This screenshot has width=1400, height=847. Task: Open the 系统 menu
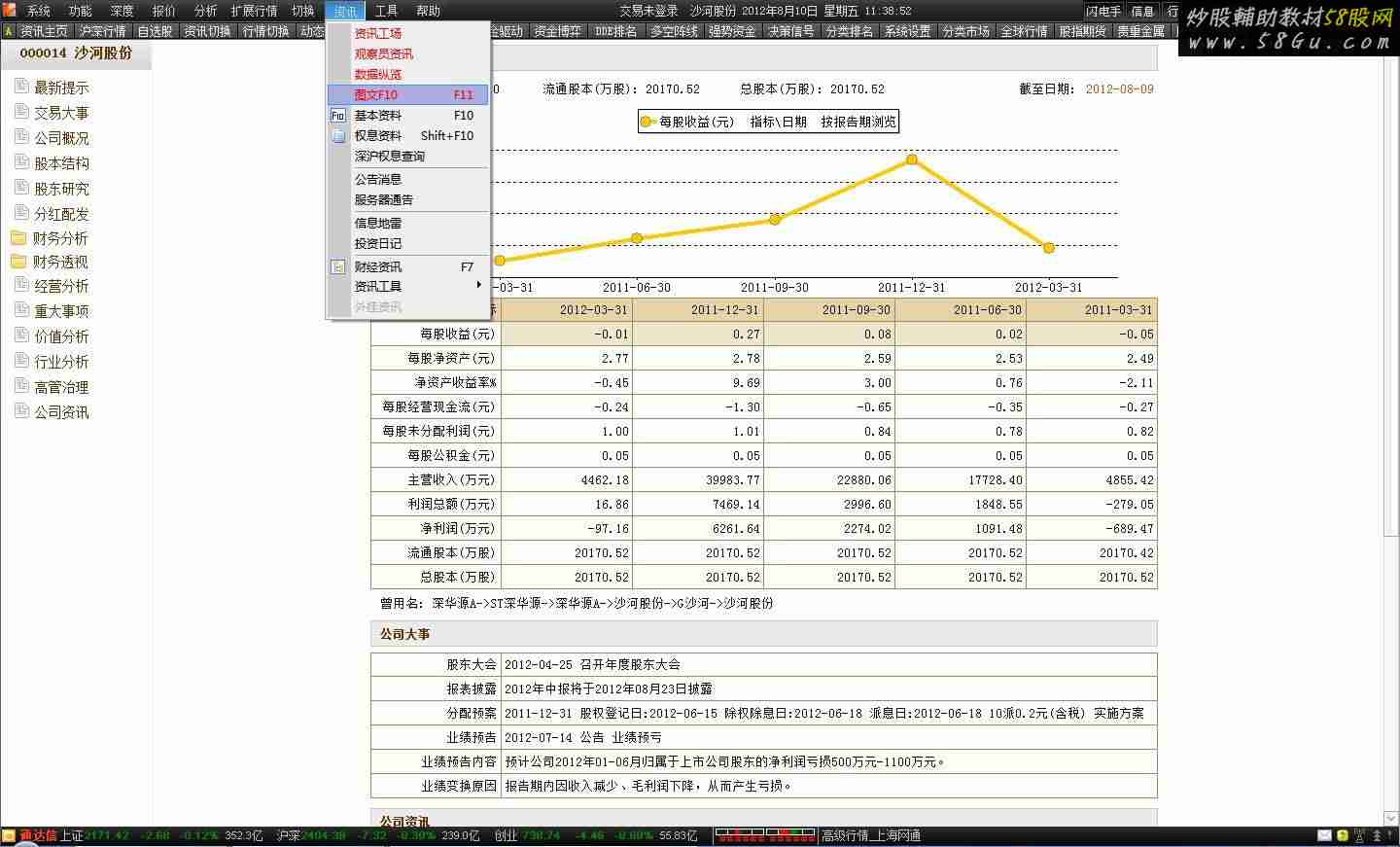[38, 11]
